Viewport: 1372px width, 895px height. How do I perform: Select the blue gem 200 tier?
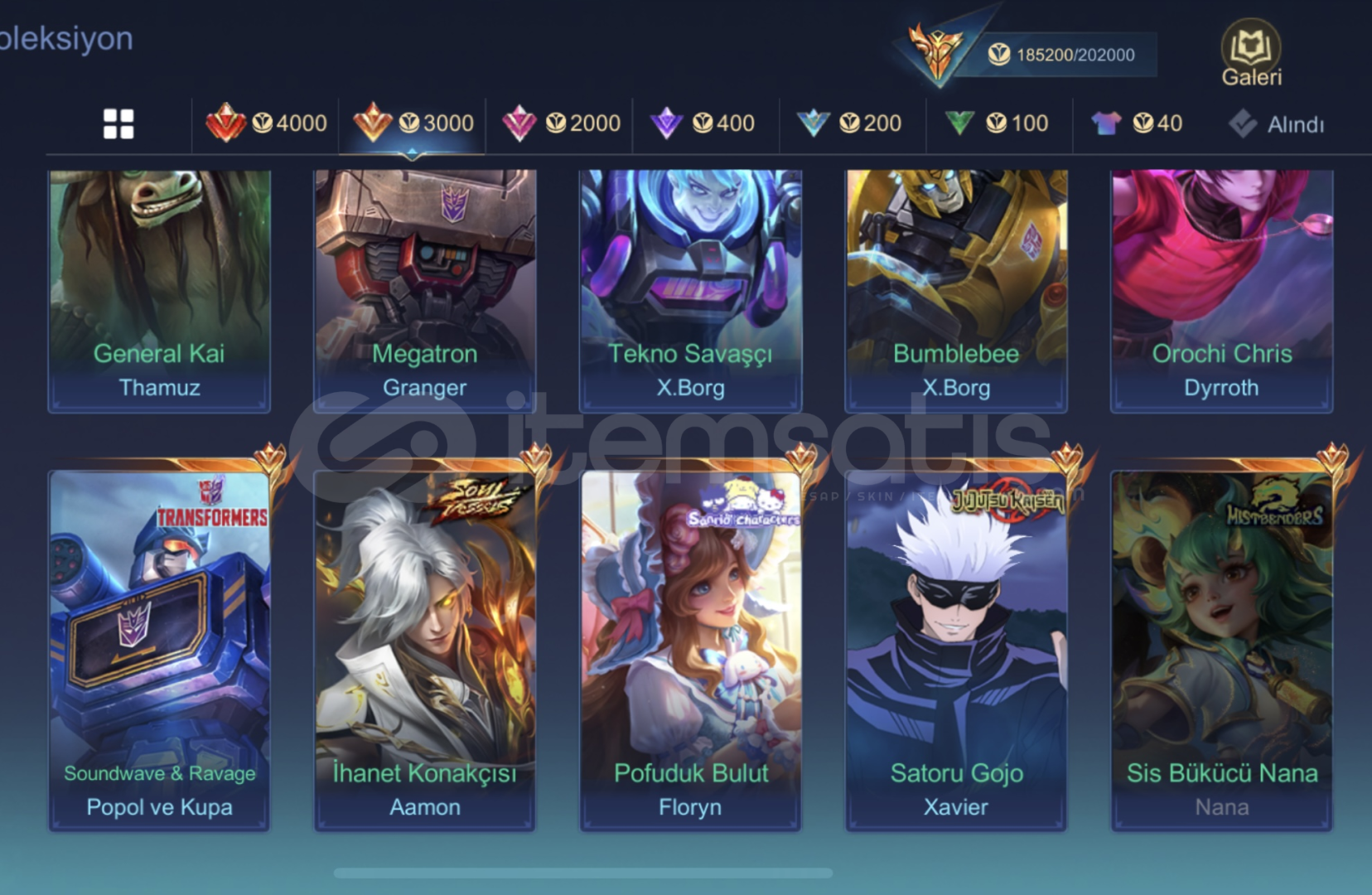tap(848, 123)
